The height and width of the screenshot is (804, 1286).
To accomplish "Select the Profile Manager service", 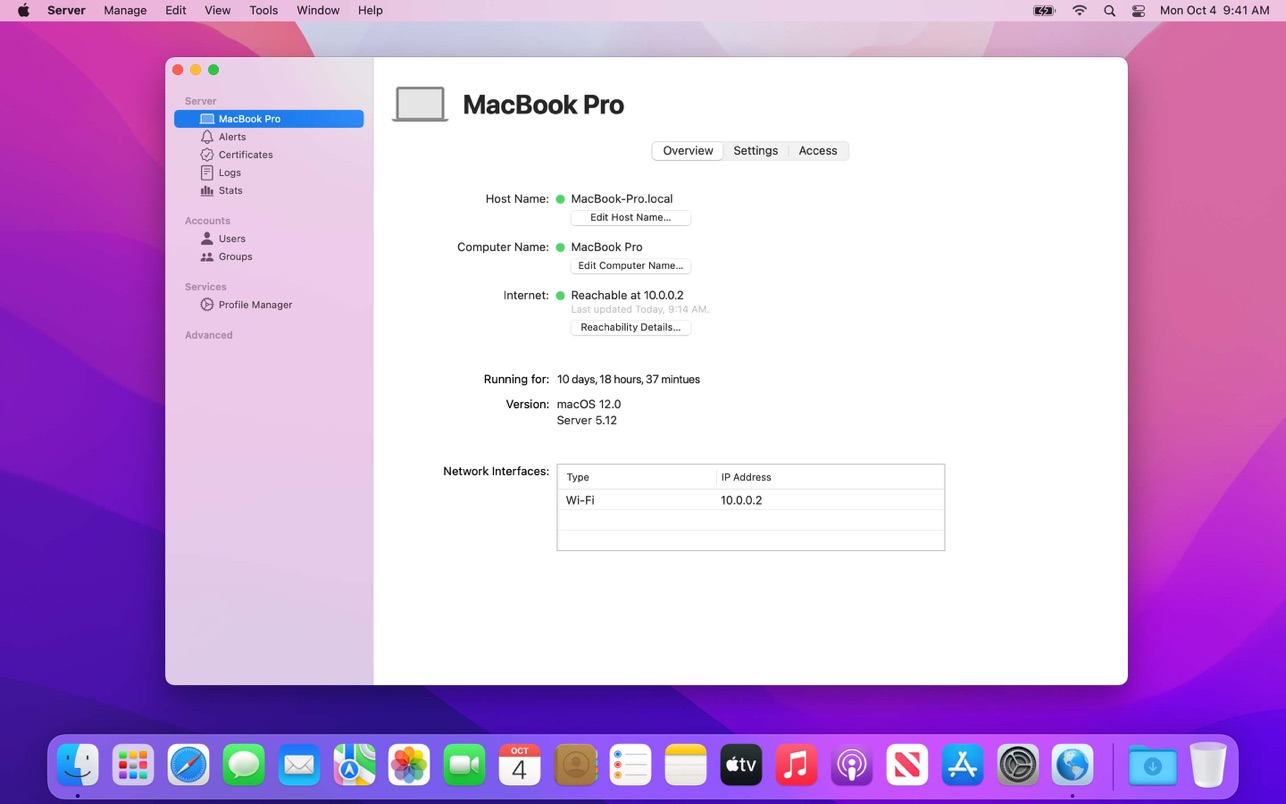I will [x=255, y=305].
